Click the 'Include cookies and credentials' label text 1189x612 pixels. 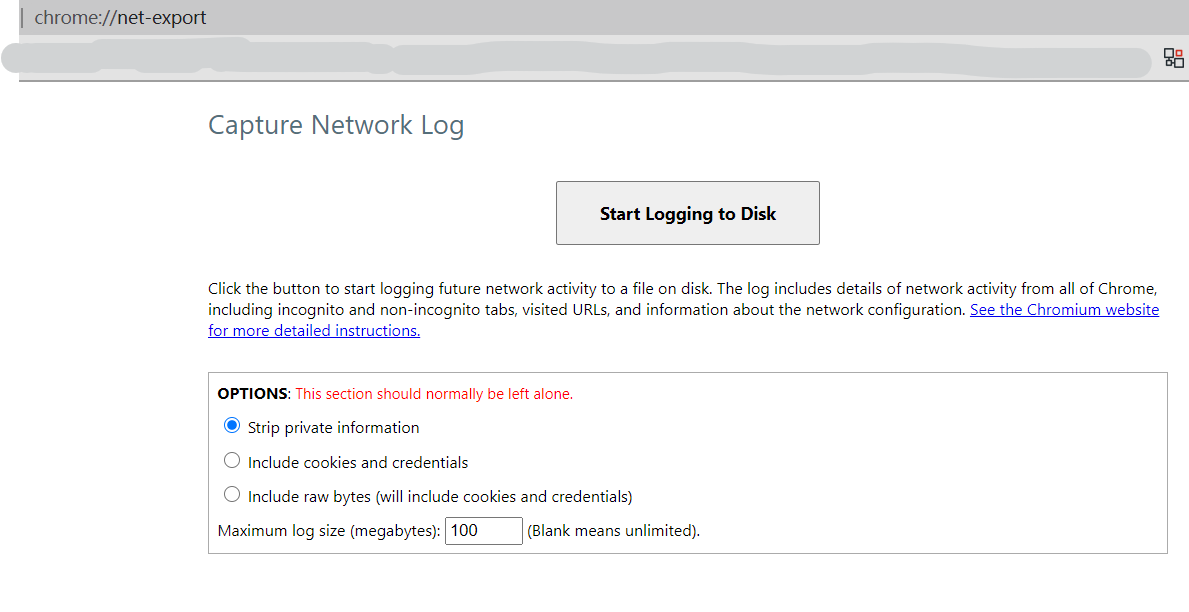(x=358, y=463)
